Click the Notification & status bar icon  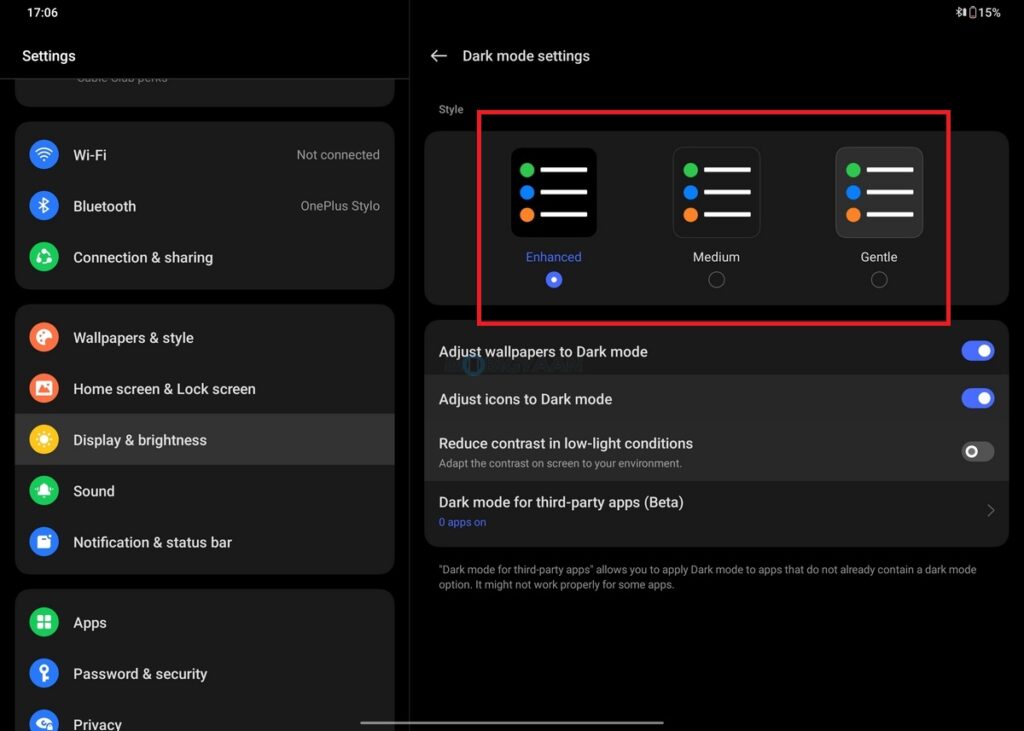point(44,542)
